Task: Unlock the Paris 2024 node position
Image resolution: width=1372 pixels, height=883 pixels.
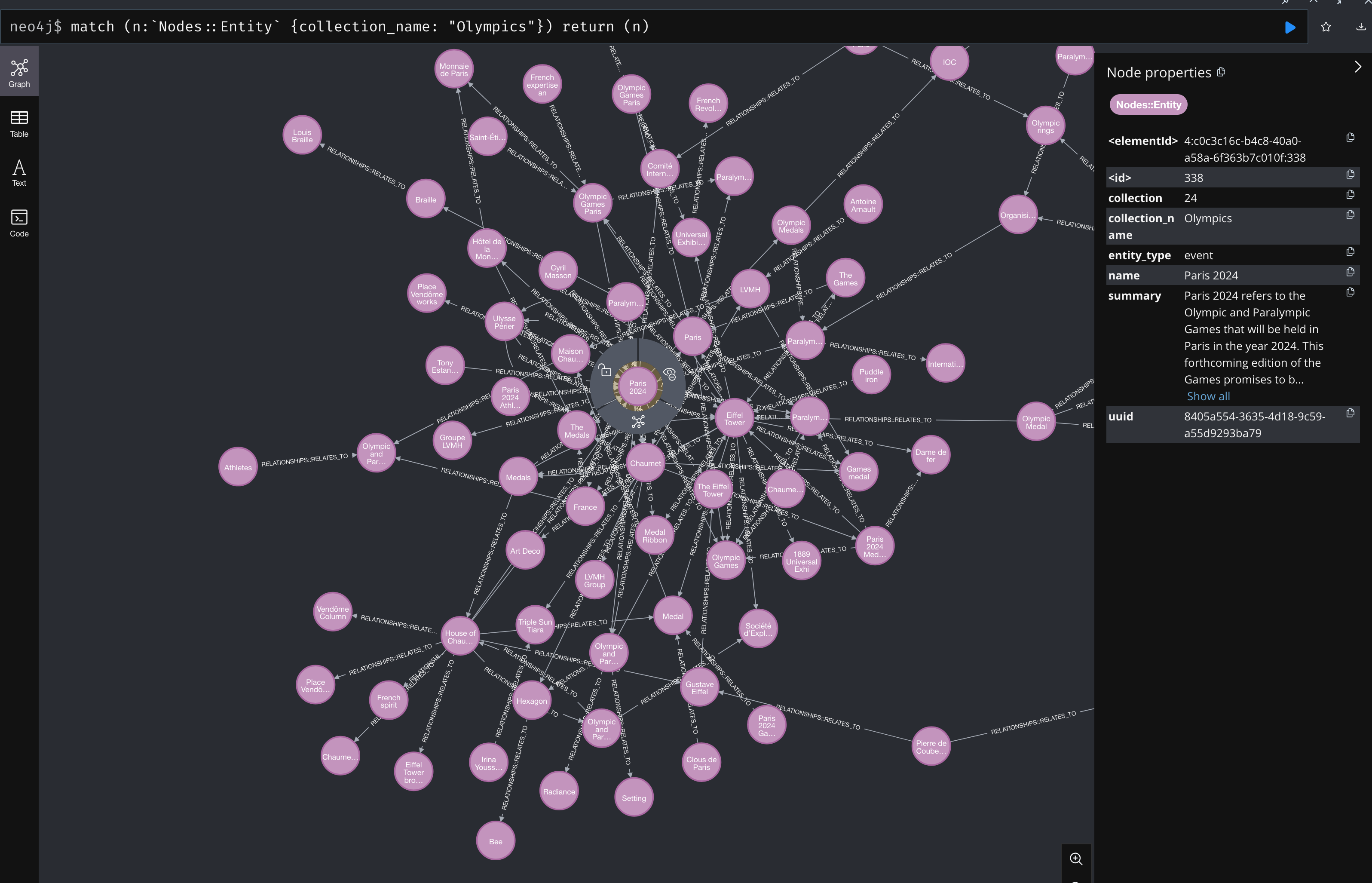Action: click(x=605, y=371)
